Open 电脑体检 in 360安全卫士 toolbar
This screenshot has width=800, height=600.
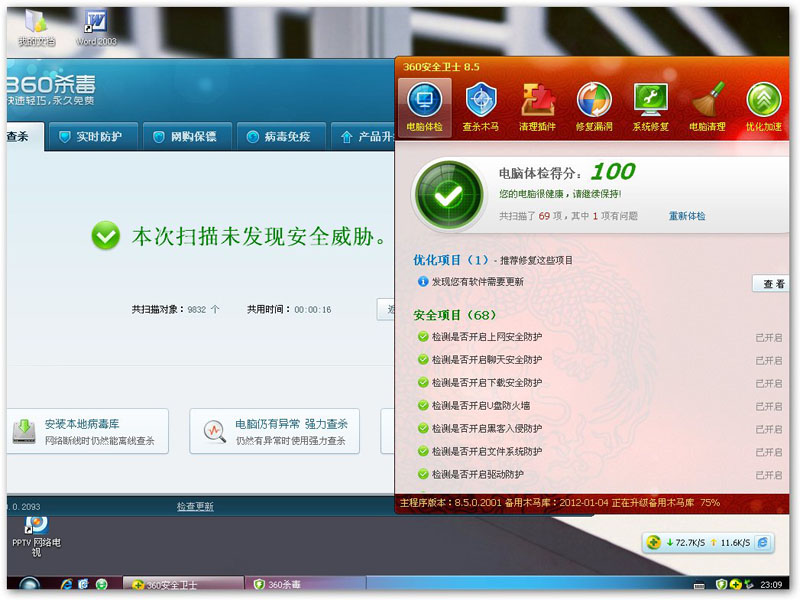[424, 108]
